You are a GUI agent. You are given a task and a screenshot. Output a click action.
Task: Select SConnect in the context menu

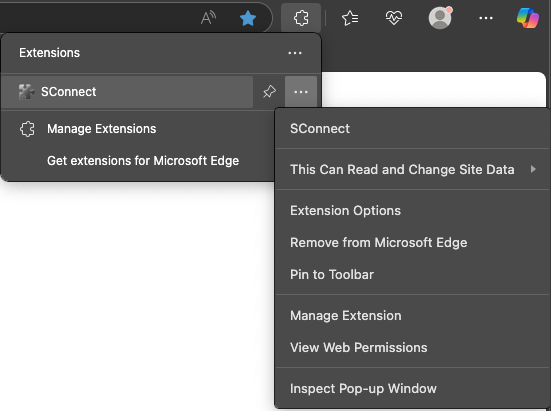coord(412,129)
